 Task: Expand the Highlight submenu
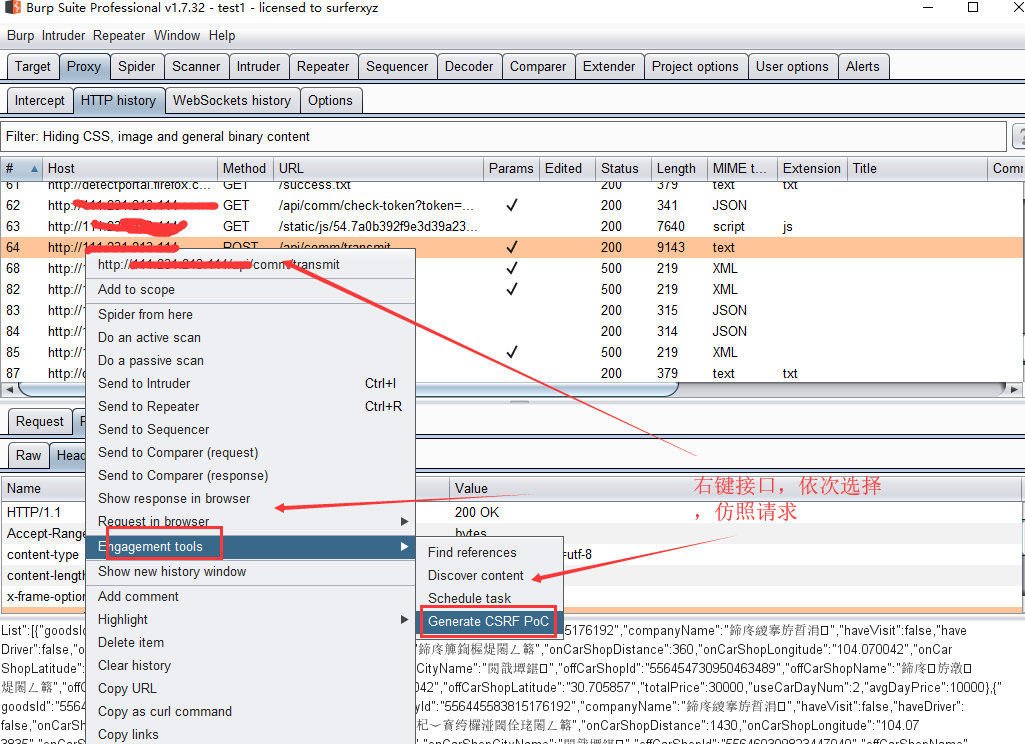(122, 619)
